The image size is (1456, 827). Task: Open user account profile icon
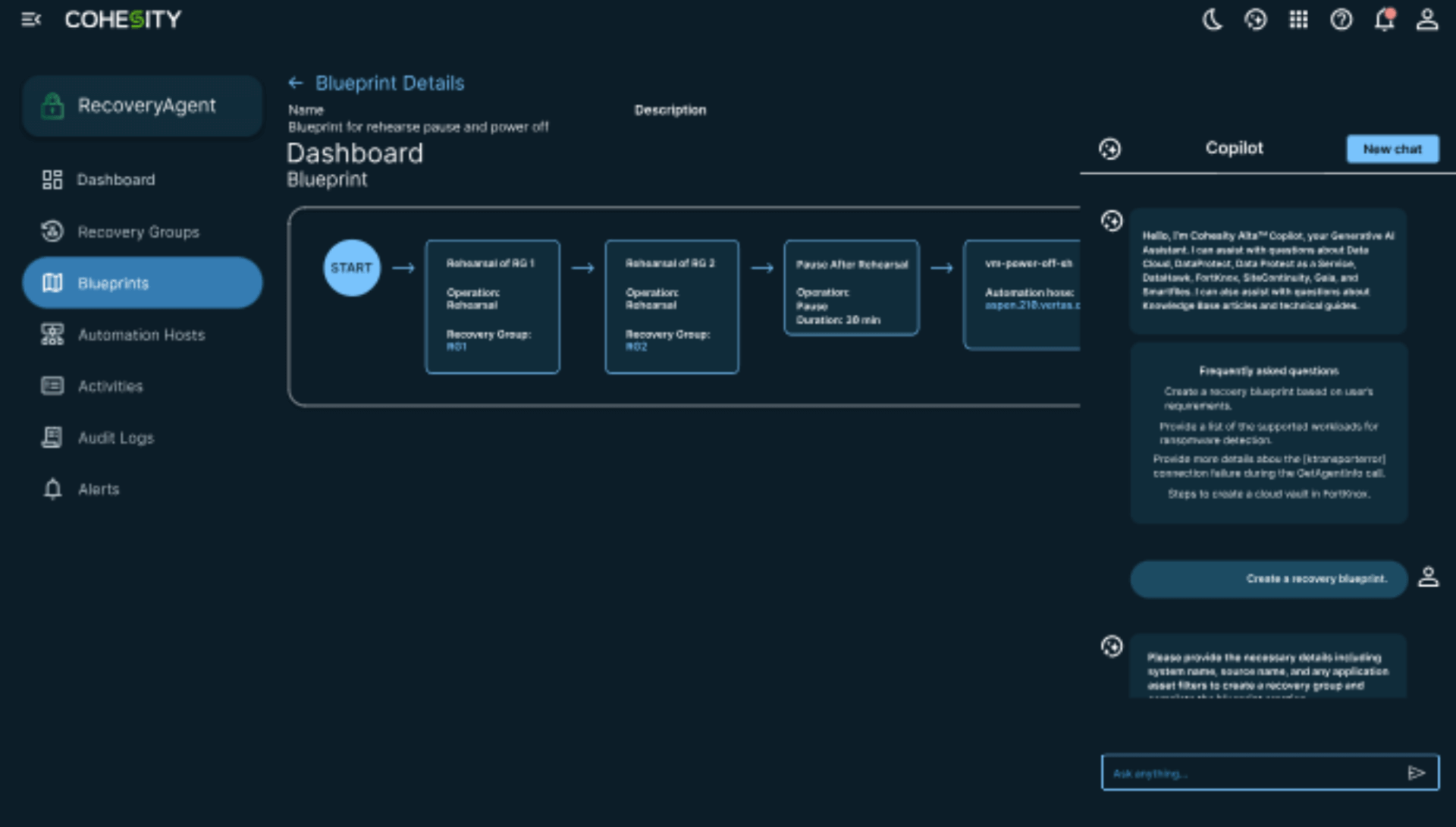click(x=1427, y=20)
